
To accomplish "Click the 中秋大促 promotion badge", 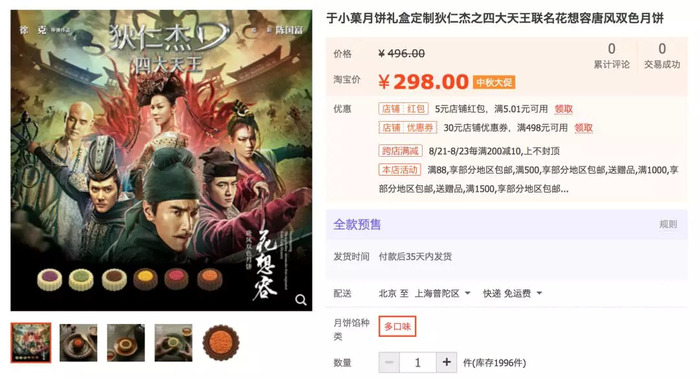I will 494,82.
